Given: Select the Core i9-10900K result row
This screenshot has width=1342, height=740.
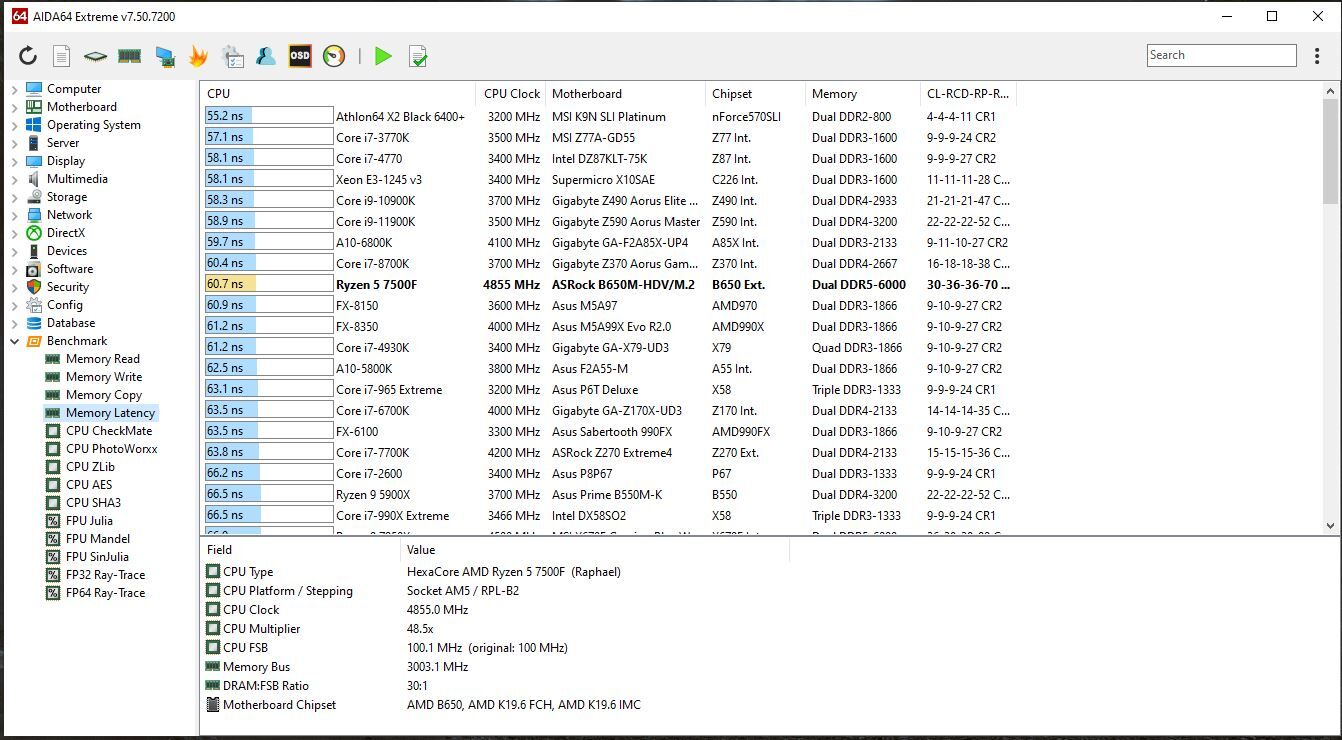Looking at the screenshot, I should click(609, 200).
